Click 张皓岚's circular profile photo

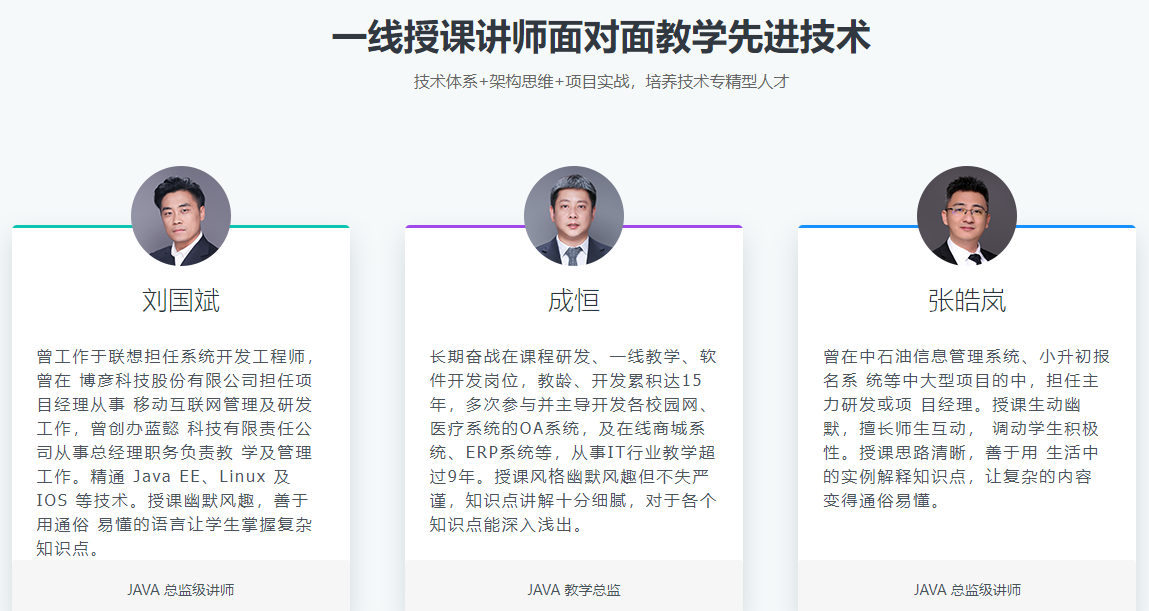tap(966, 215)
